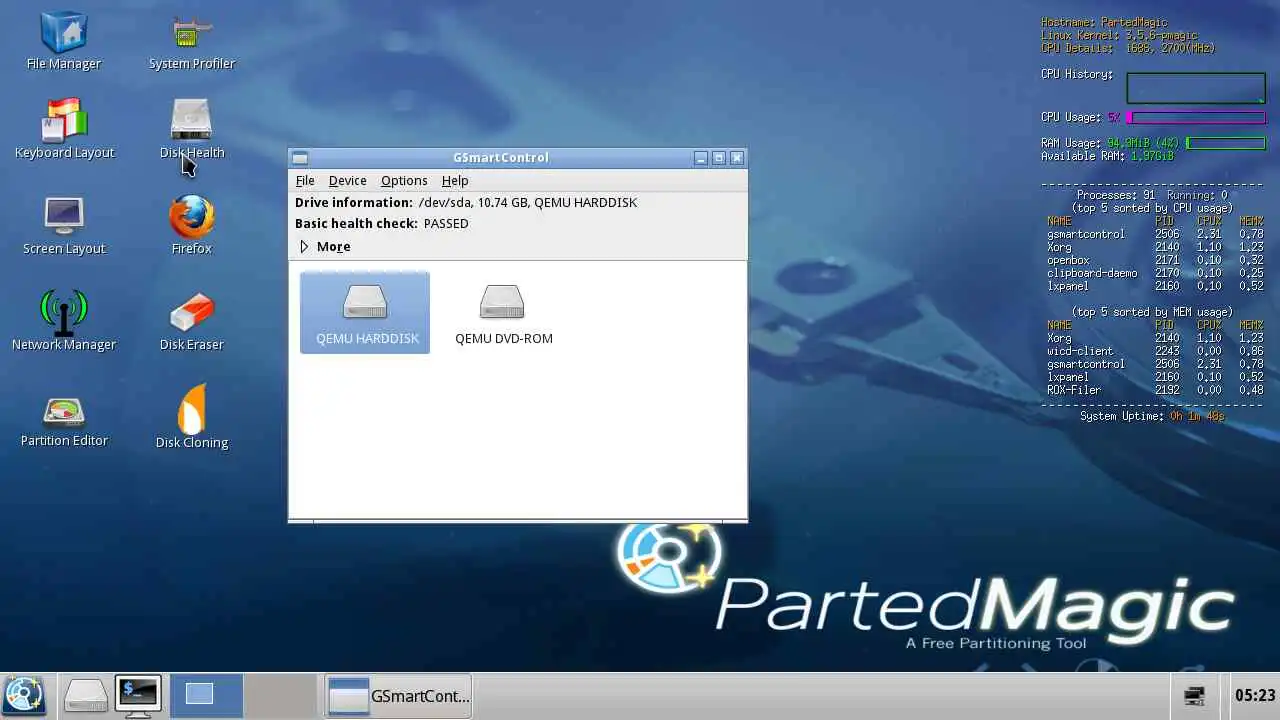Open the GSmartControl window menu icon

click(x=300, y=158)
